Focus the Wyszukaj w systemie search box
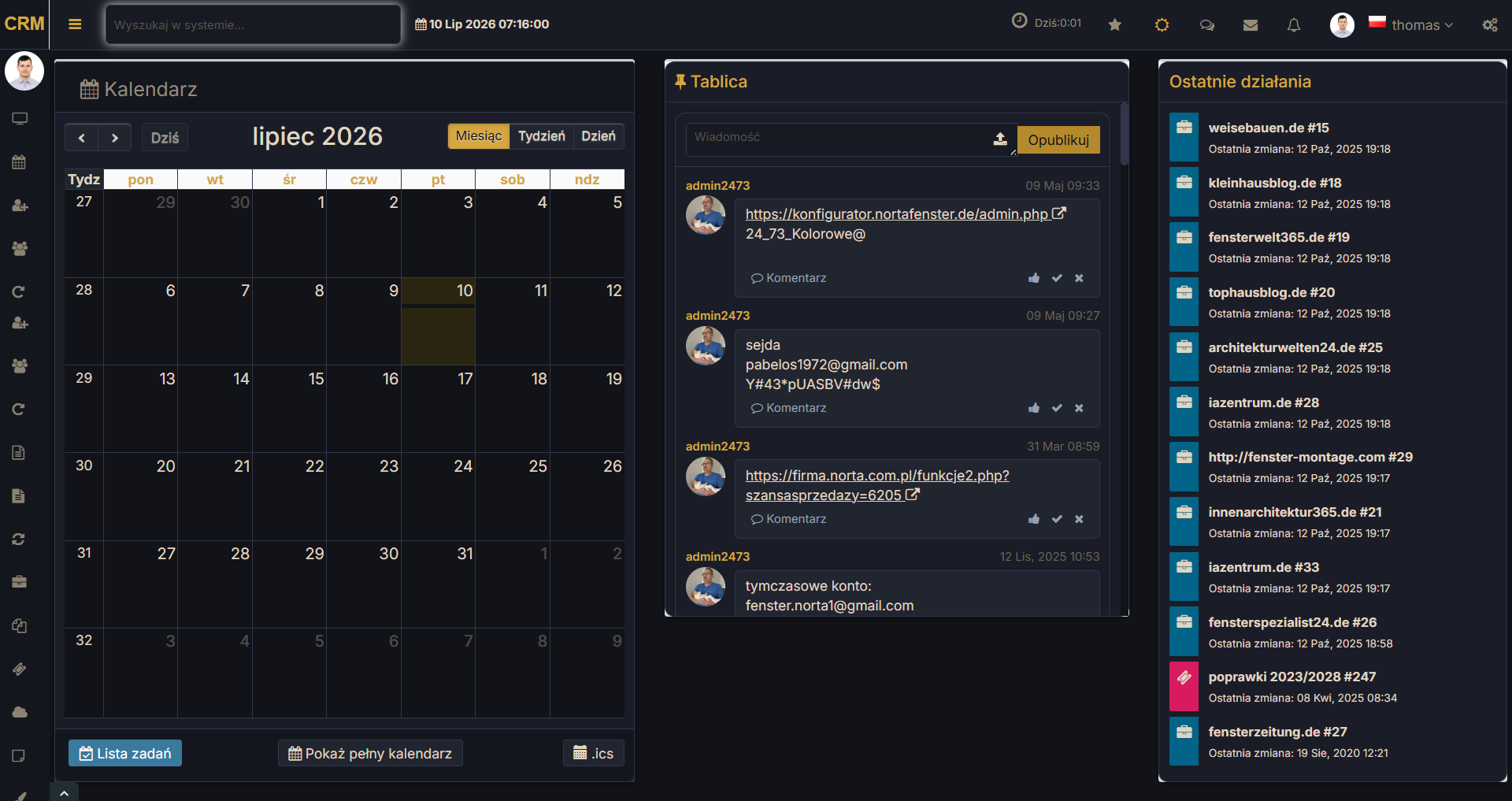Viewport: 1512px width, 801px height. point(254,24)
